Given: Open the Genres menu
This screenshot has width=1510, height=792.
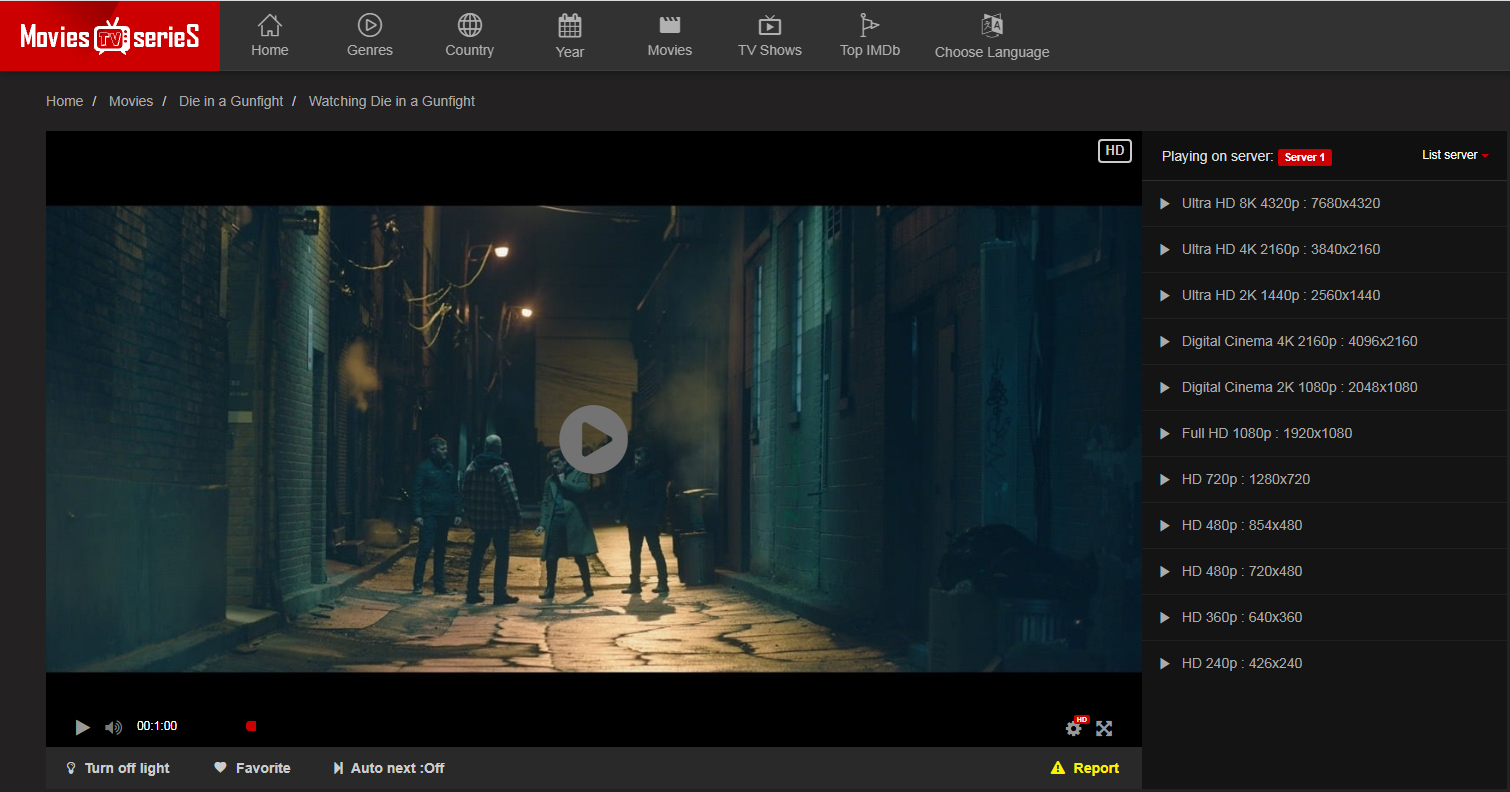Looking at the screenshot, I should 370,36.
